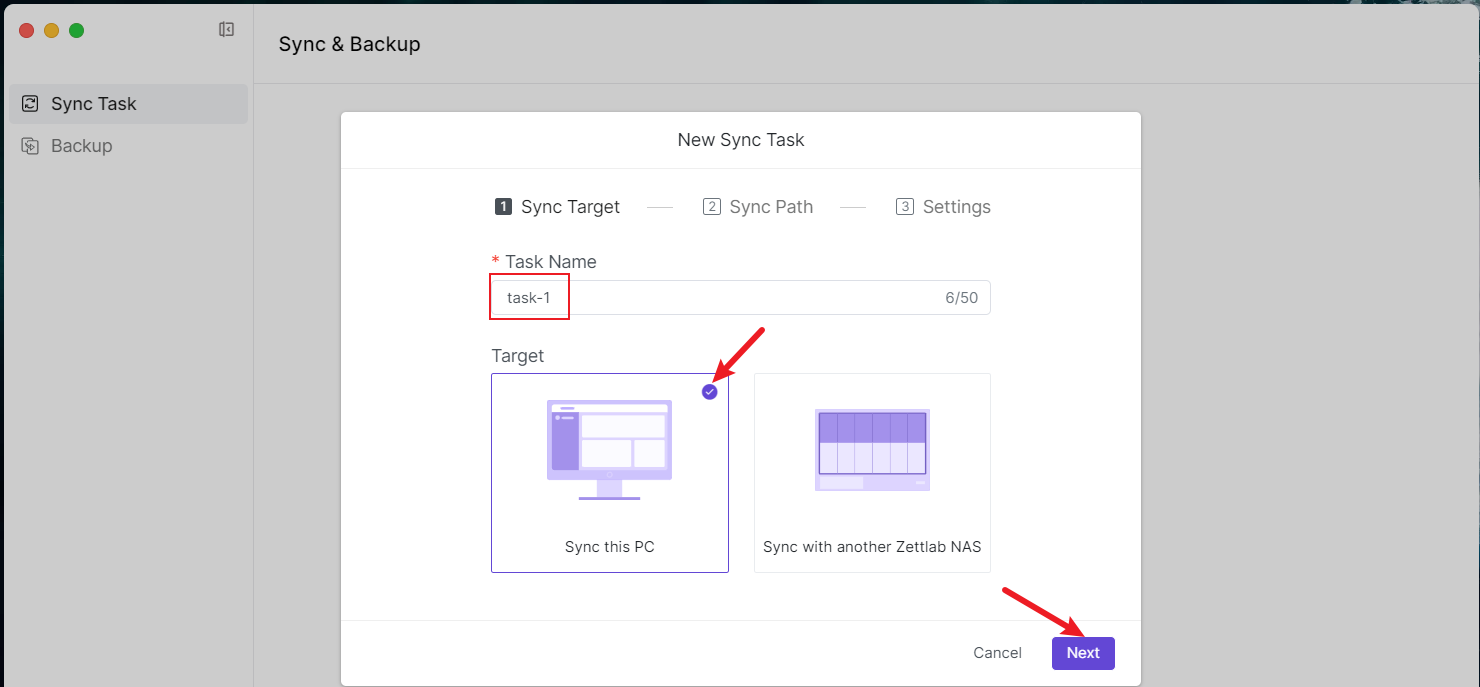Select 'Sync with another Zettlab NAS' option
1480x687 pixels.
[x=872, y=547]
